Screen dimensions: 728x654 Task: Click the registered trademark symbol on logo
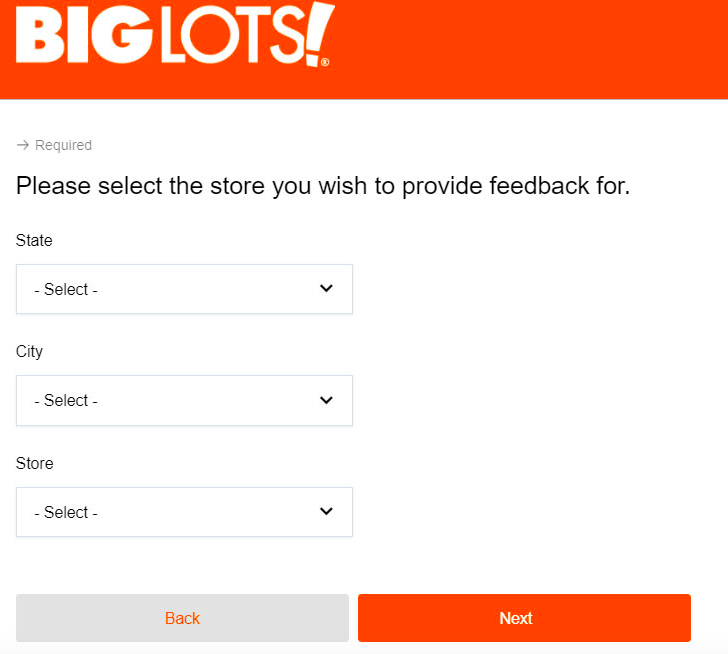(x=325, y=62)
